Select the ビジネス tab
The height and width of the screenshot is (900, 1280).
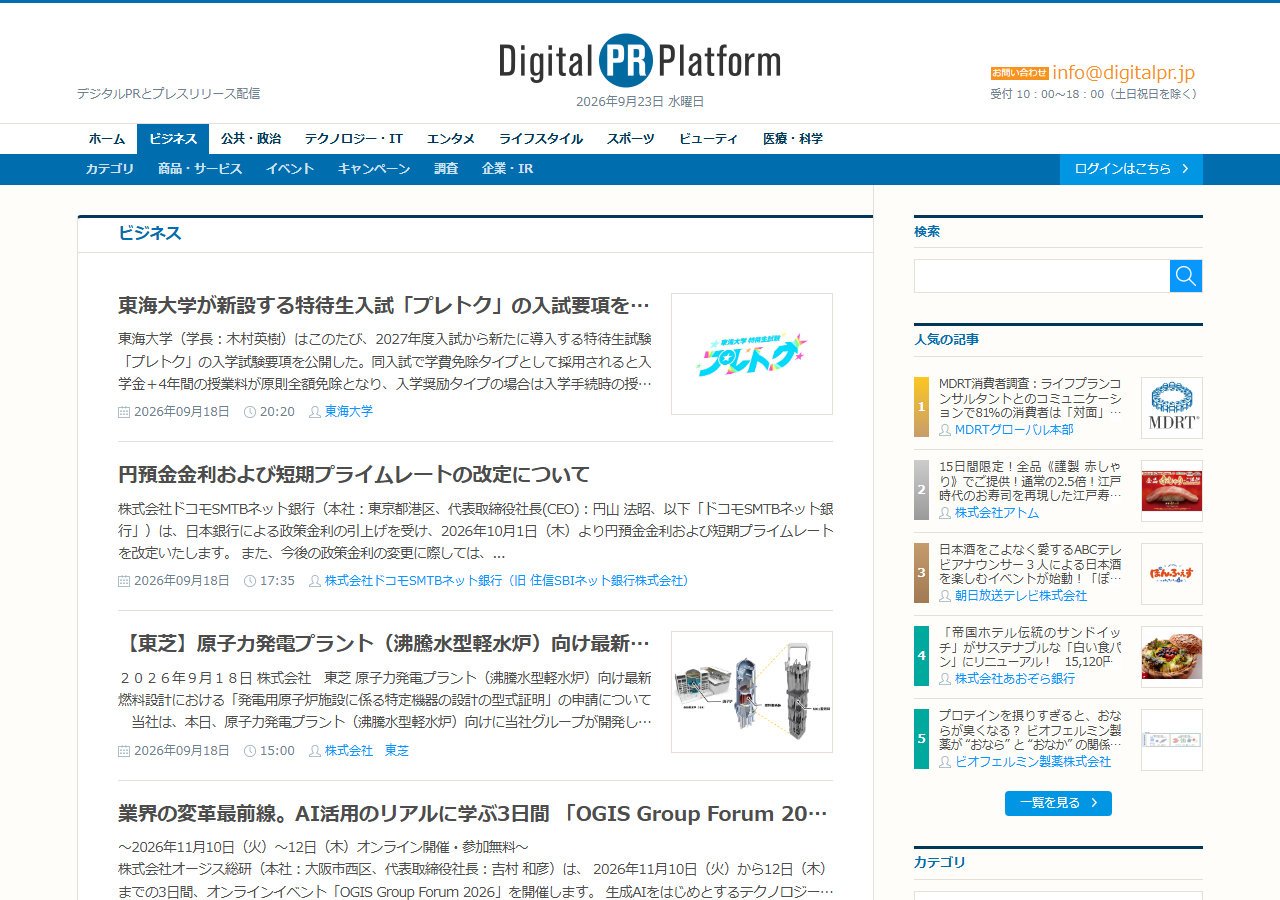click(173, 139)
